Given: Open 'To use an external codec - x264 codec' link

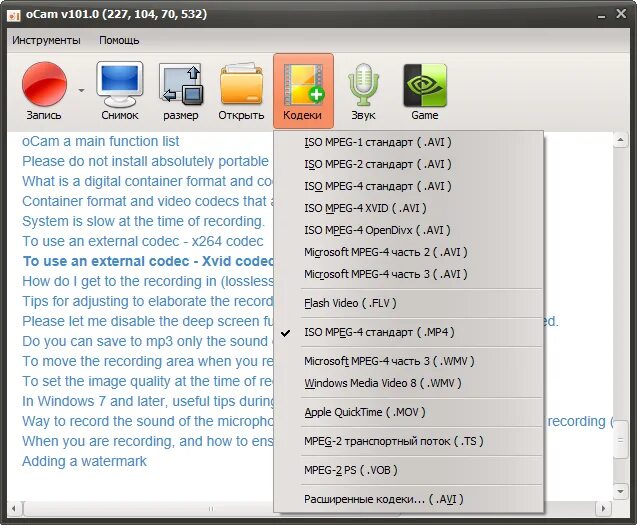Looking at the screenshot, I should click(143, 241).
